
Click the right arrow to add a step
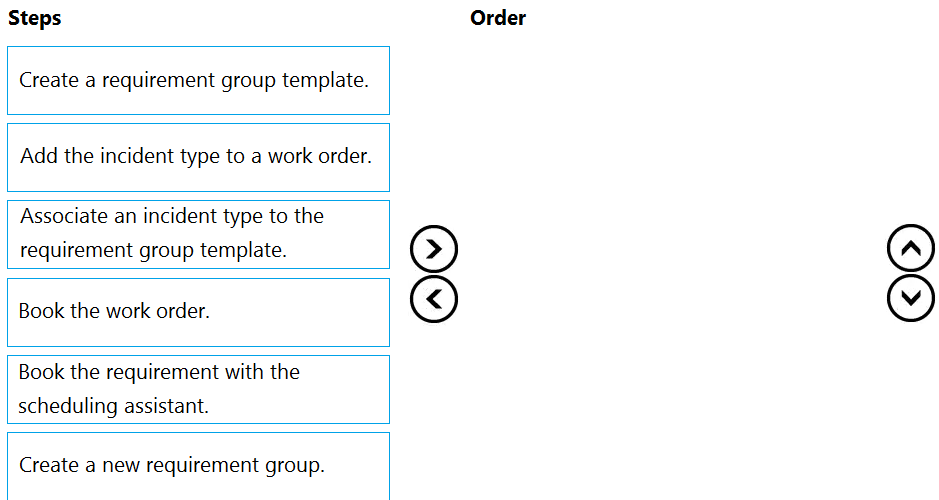pos(434,249)
